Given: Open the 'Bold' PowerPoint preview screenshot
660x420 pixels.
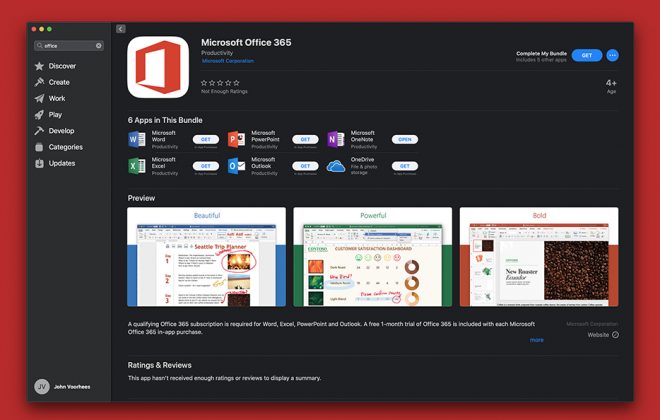Looking at the screenshot, I should [x=539, y=257].
